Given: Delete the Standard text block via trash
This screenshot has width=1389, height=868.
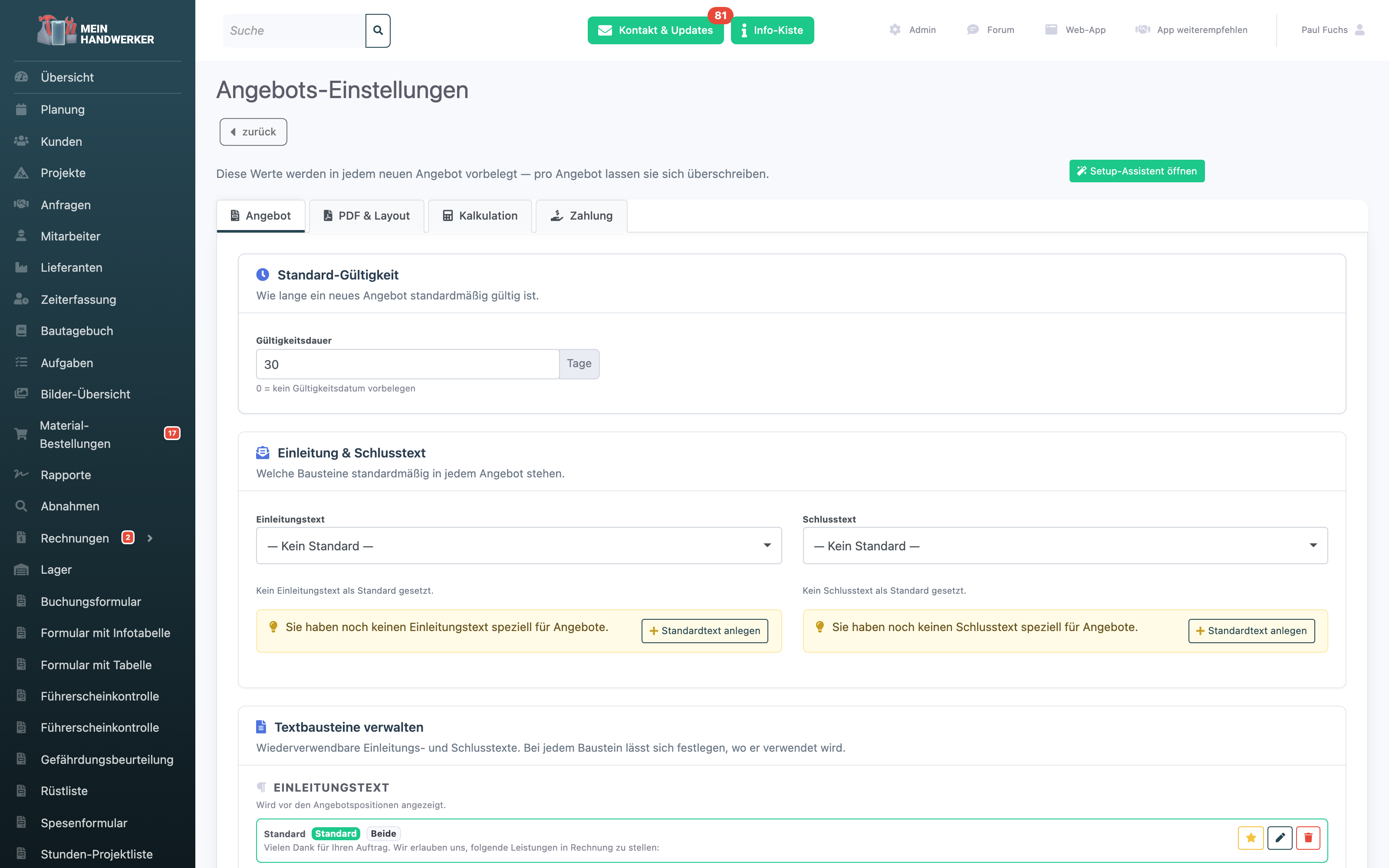Looking at the screenshot, I should [x=1308, y=838].
